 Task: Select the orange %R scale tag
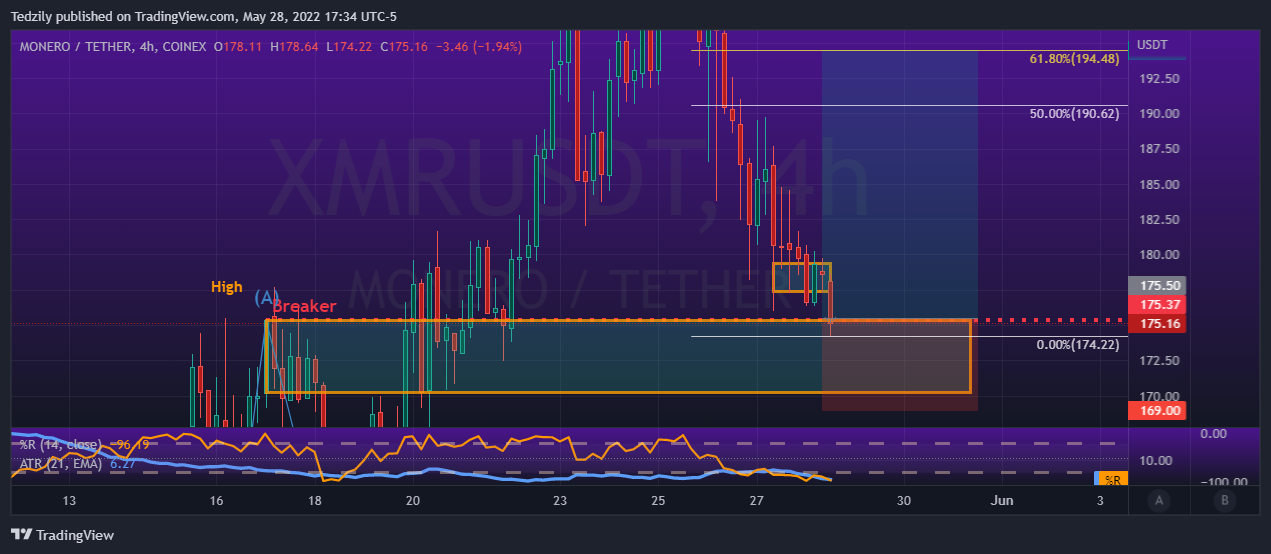pos(1110,479)
